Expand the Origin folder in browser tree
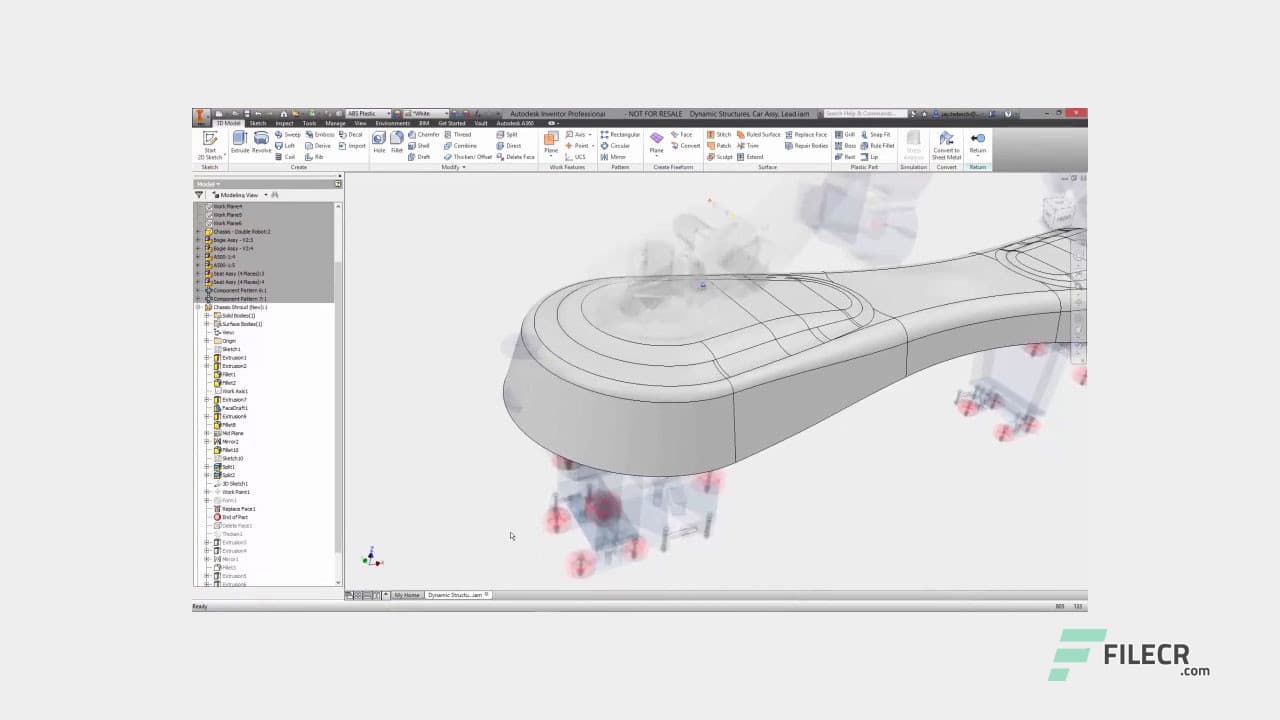 pyautogui.click(x=208, y=340)
